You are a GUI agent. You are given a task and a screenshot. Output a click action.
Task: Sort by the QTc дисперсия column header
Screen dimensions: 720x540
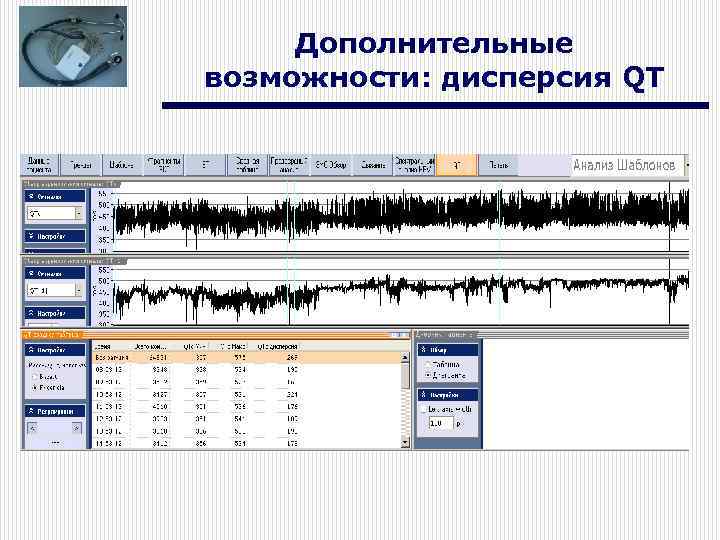[277, 347]
